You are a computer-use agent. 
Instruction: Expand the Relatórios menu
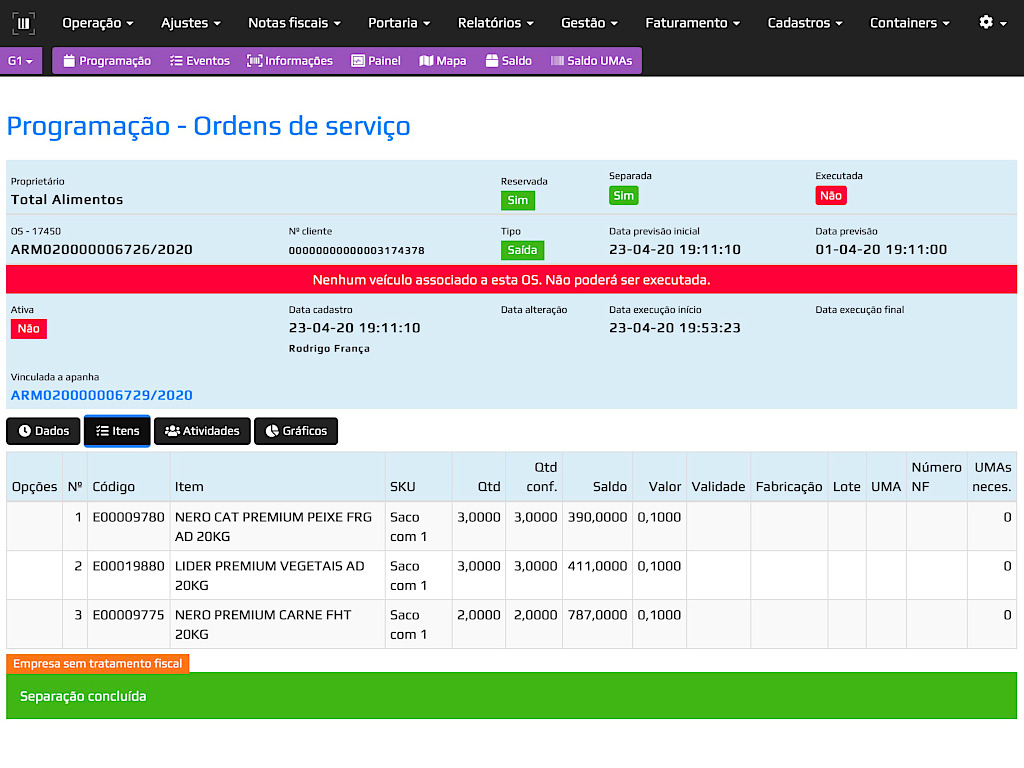point(496,23)
